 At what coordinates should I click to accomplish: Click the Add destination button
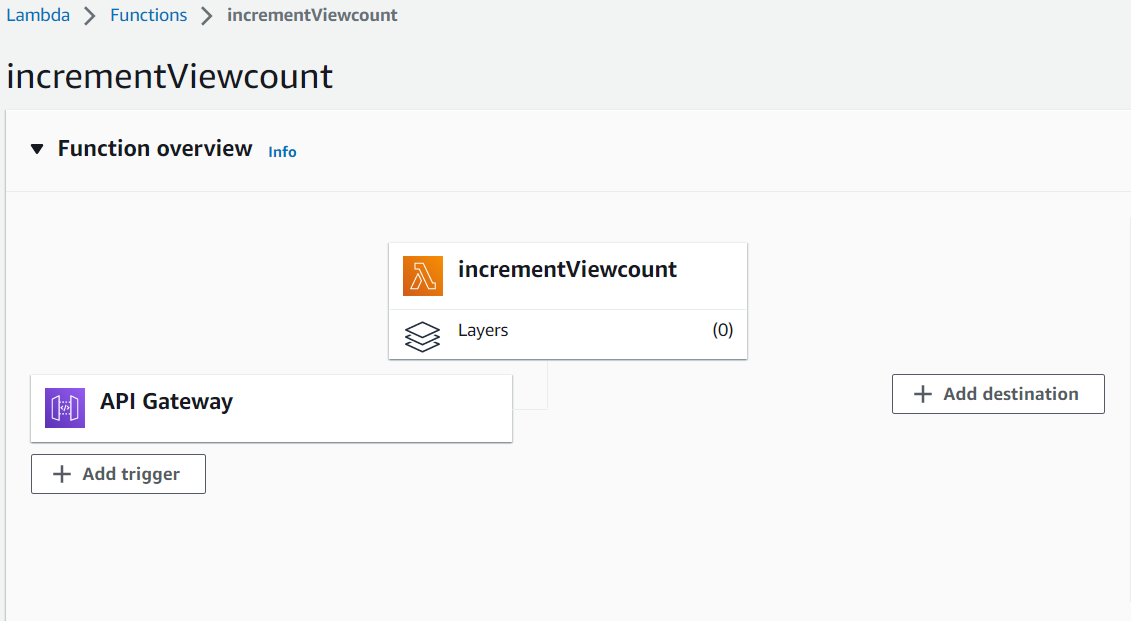[x=998, y=394]
